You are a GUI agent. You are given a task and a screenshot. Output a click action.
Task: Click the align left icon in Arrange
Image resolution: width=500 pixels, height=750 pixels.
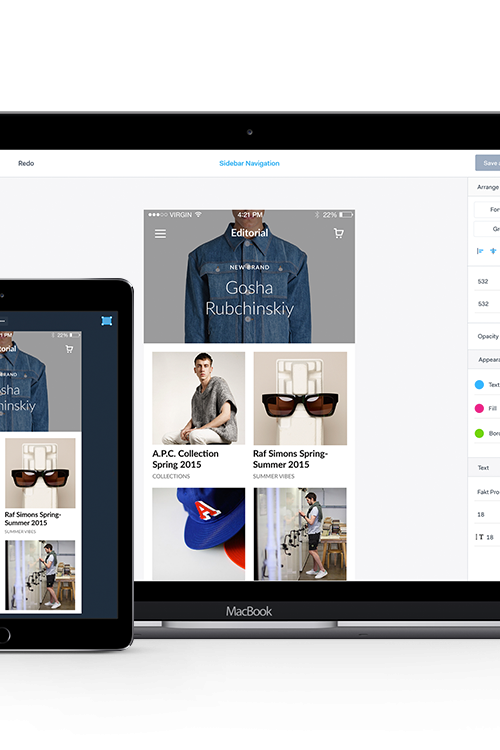480,251
